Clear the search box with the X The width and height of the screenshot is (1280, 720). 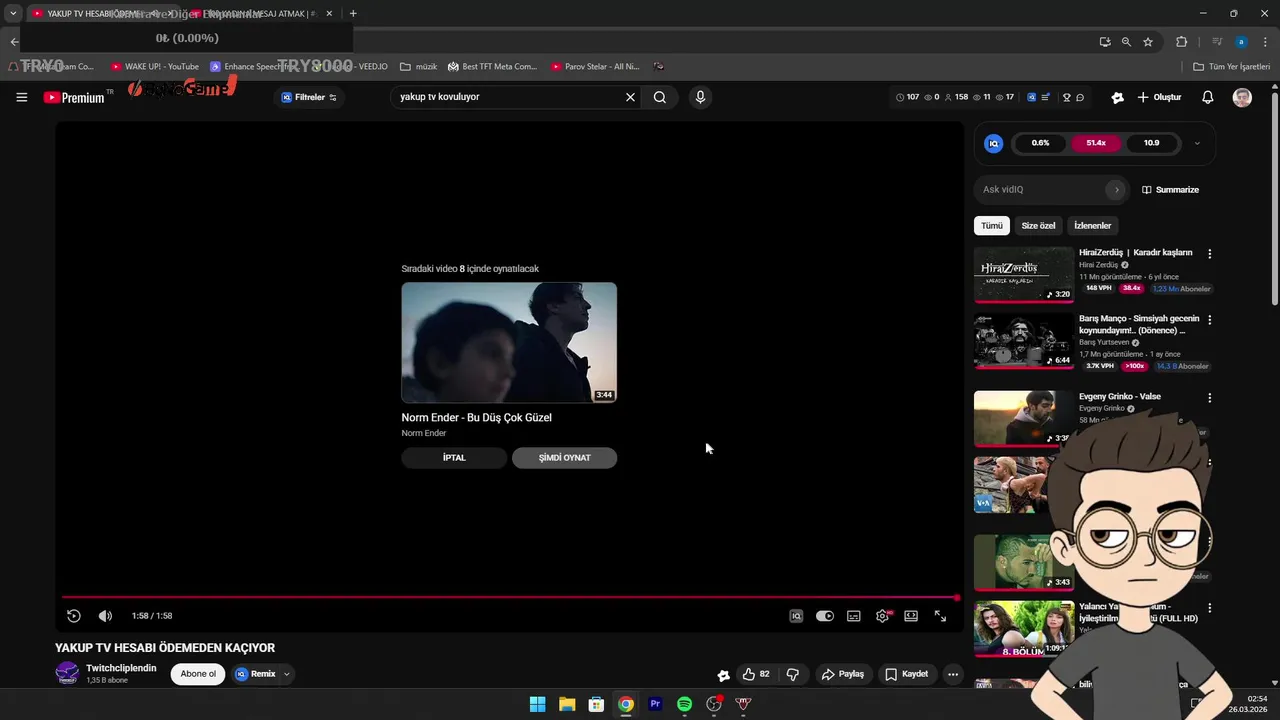tap(630, 97)
